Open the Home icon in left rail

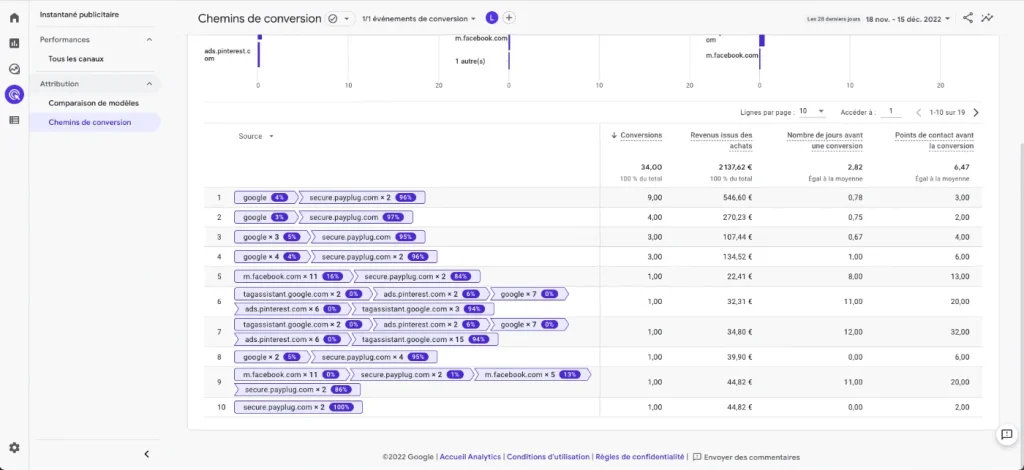(x=14, y=18)
